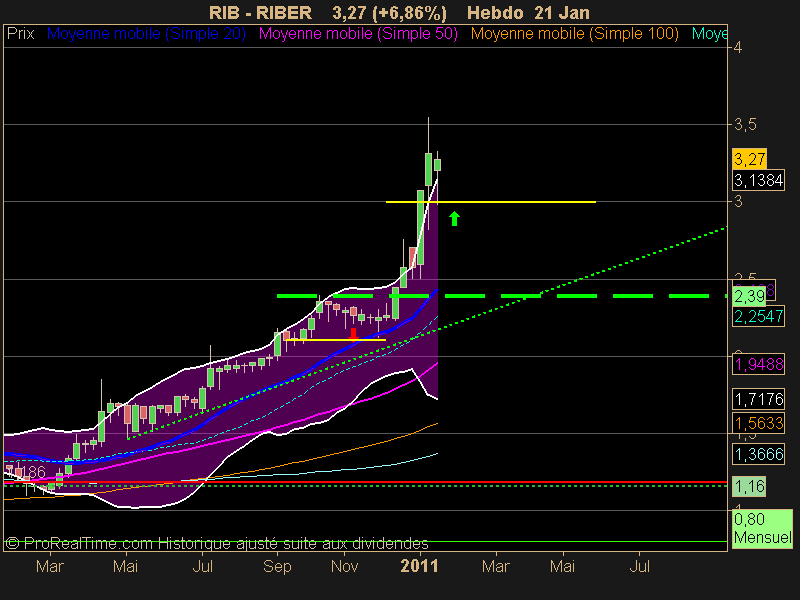Click the green up arrow marker
Image resolution: width=800 pixels, height=600 pixels.
(x=454, y=218)
